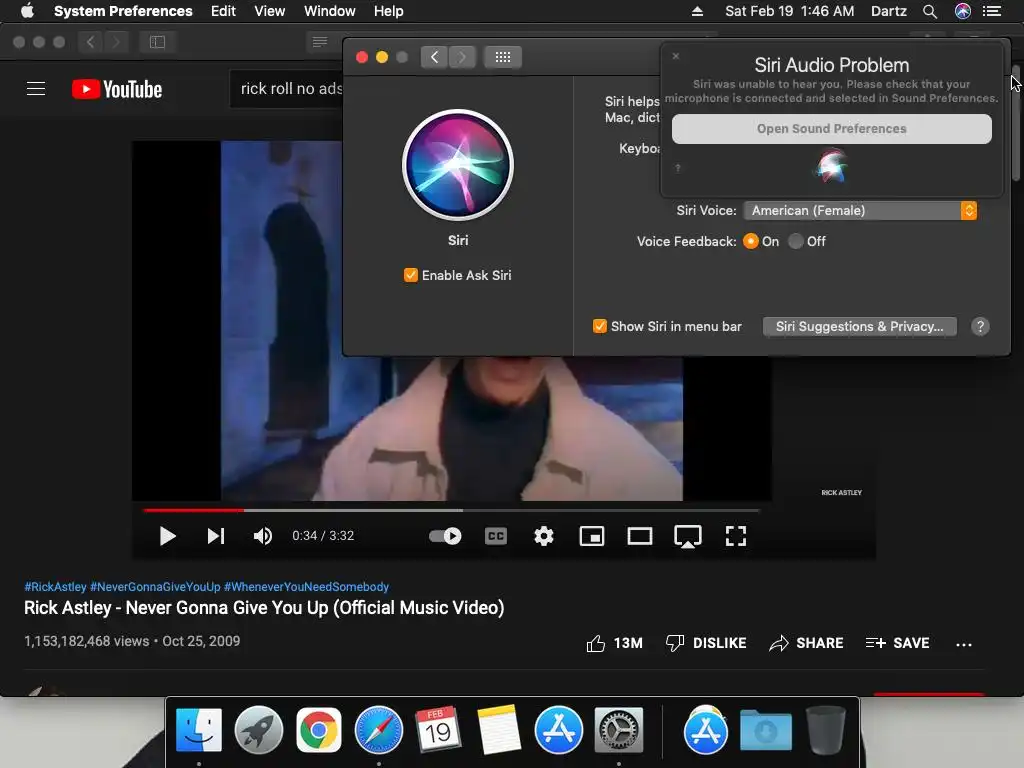
Task: Click Safari reader view lines icon
Action: click(x=319, y=42)
